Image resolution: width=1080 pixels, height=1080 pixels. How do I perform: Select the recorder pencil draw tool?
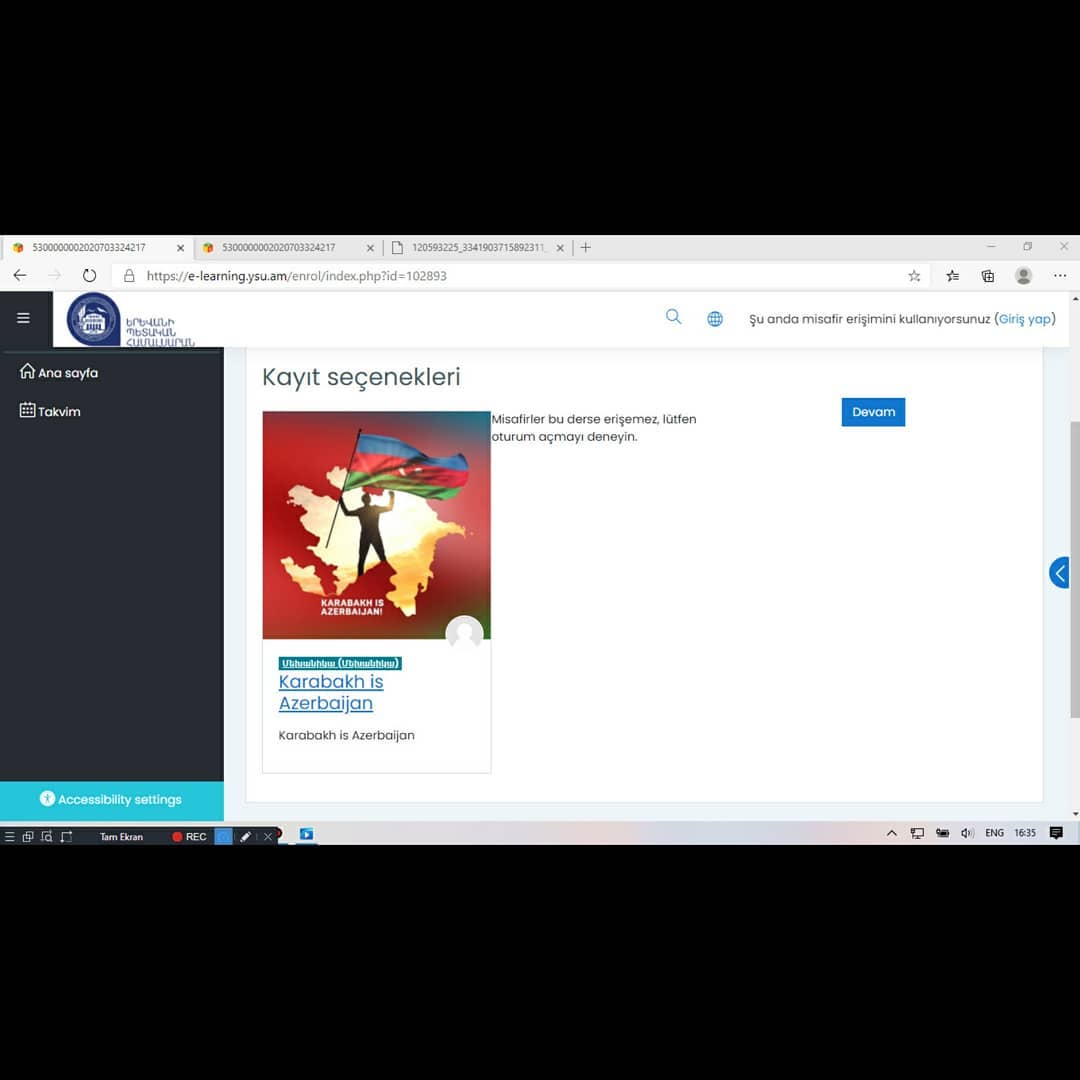pyautogui.click(x=245, y=836)
